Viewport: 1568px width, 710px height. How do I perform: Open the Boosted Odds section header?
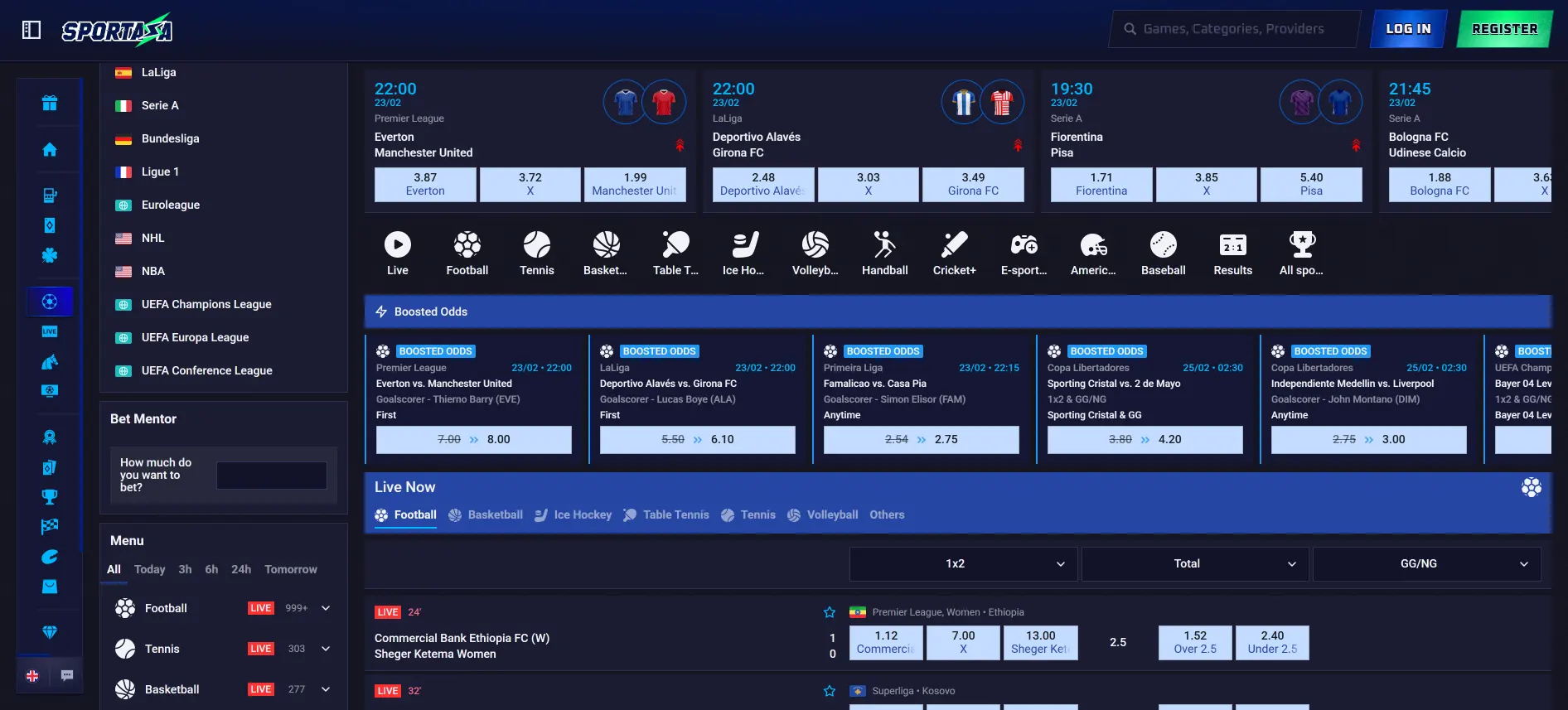click(958, 312)
